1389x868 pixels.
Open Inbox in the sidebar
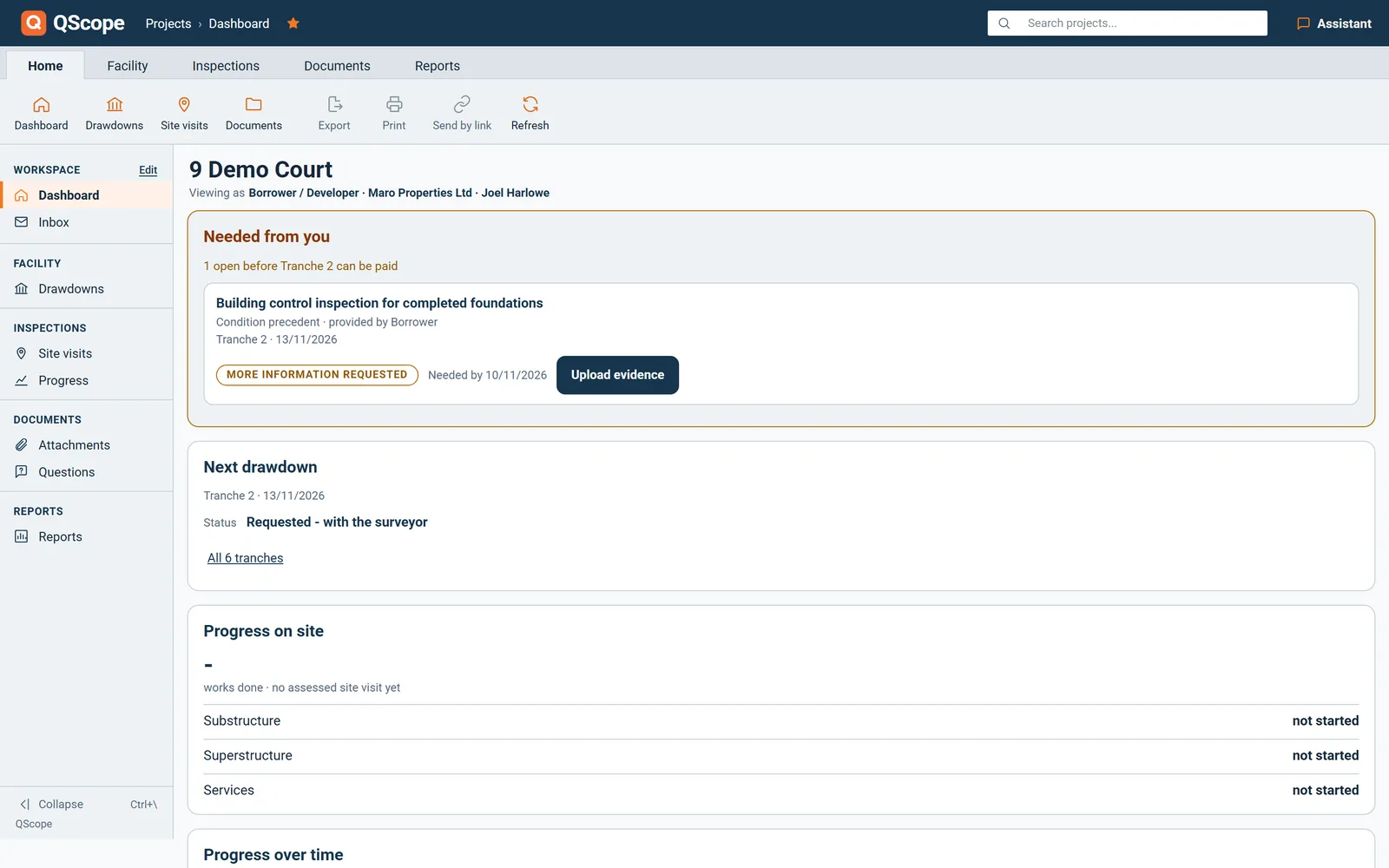(x=86, y=222)
